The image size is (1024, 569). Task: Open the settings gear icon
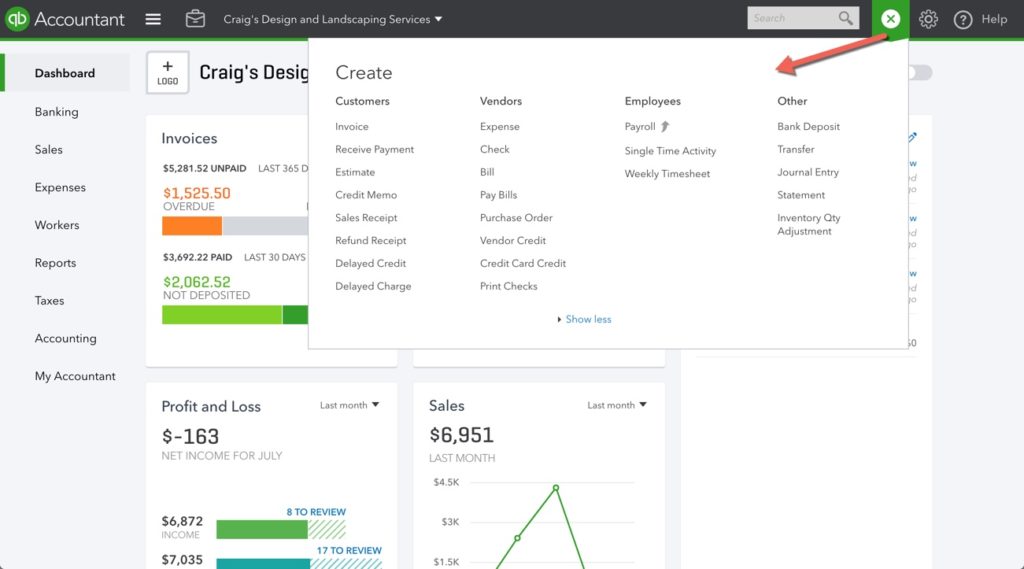(x=928, y=19)
